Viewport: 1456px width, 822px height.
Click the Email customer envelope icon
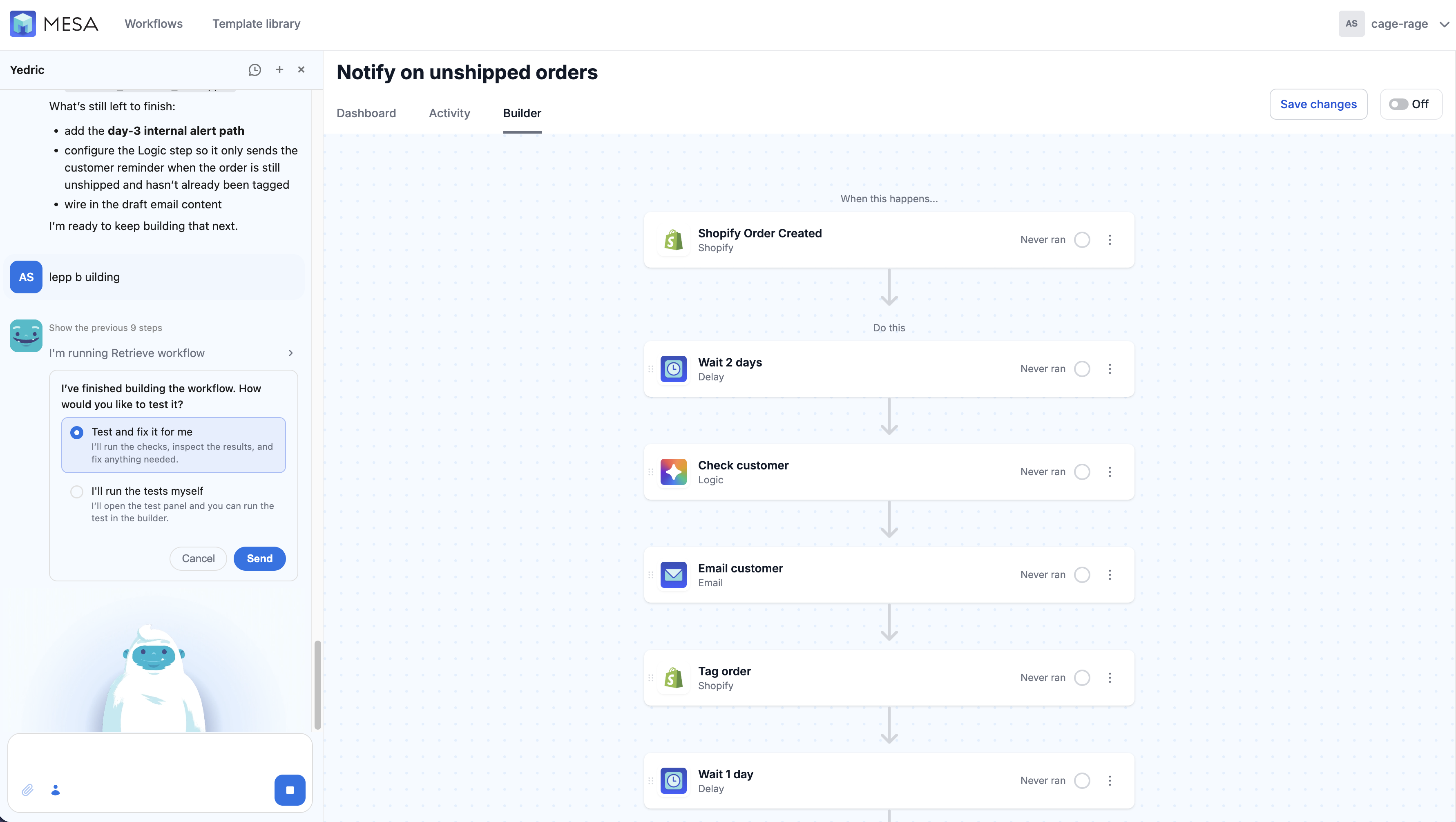[x=673, y=574]
